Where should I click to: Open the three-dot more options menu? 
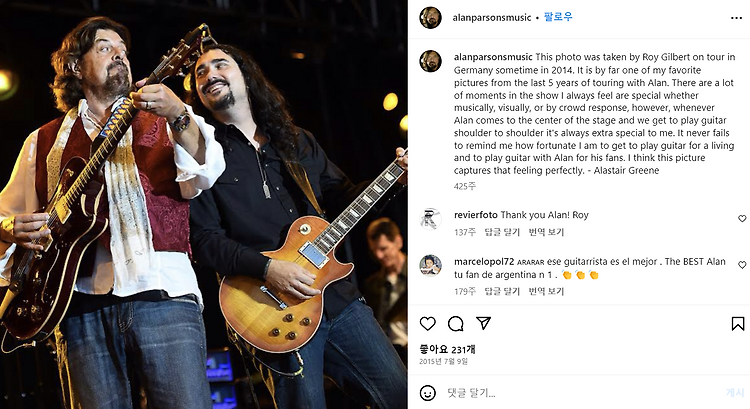(737, 18)
